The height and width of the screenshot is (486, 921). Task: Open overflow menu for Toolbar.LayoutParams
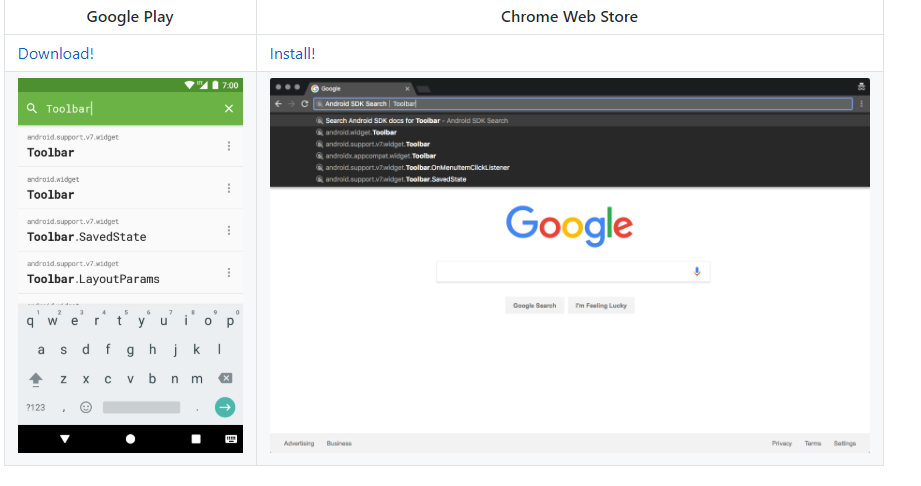coord(229,273)
